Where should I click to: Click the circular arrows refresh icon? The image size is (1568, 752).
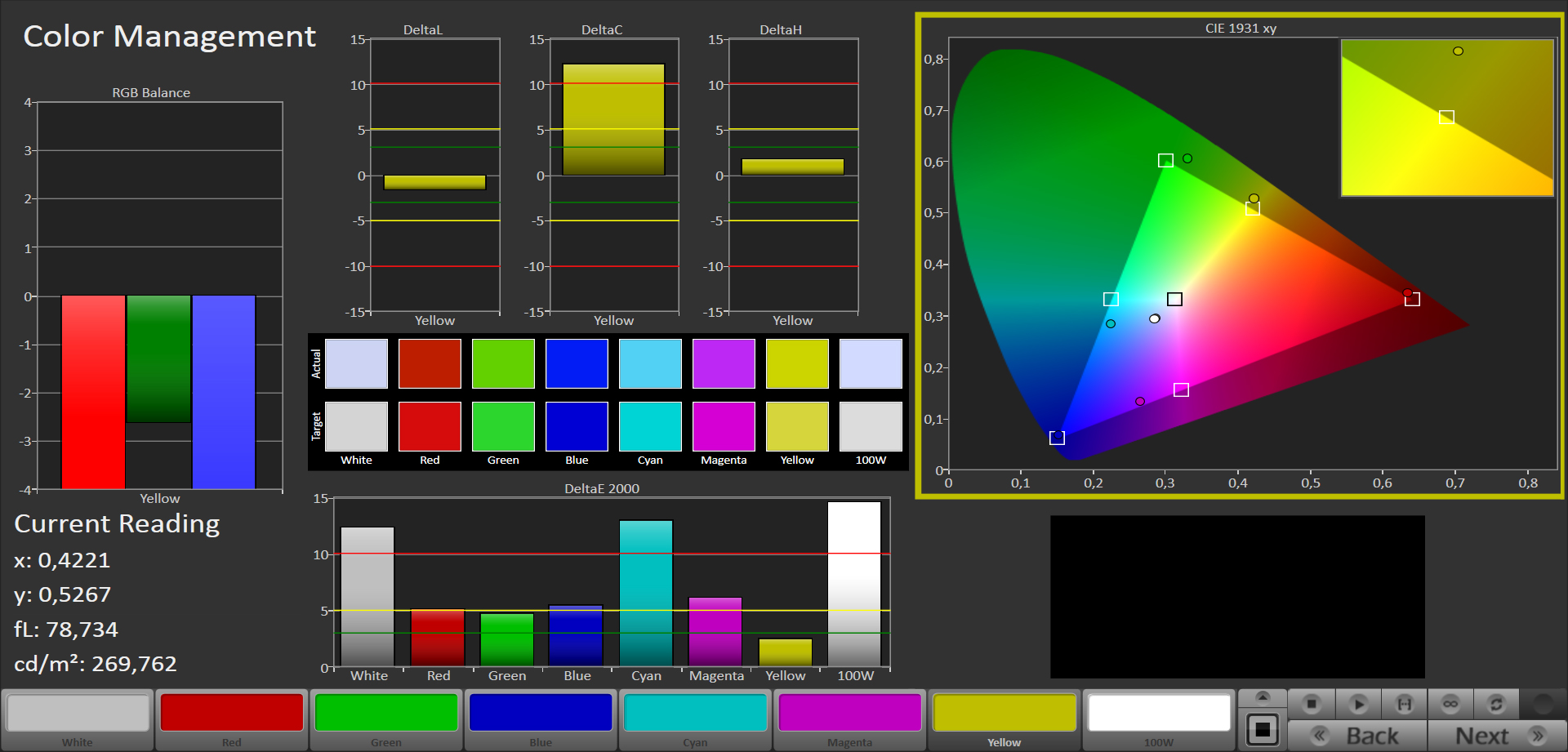[1496, 703]
